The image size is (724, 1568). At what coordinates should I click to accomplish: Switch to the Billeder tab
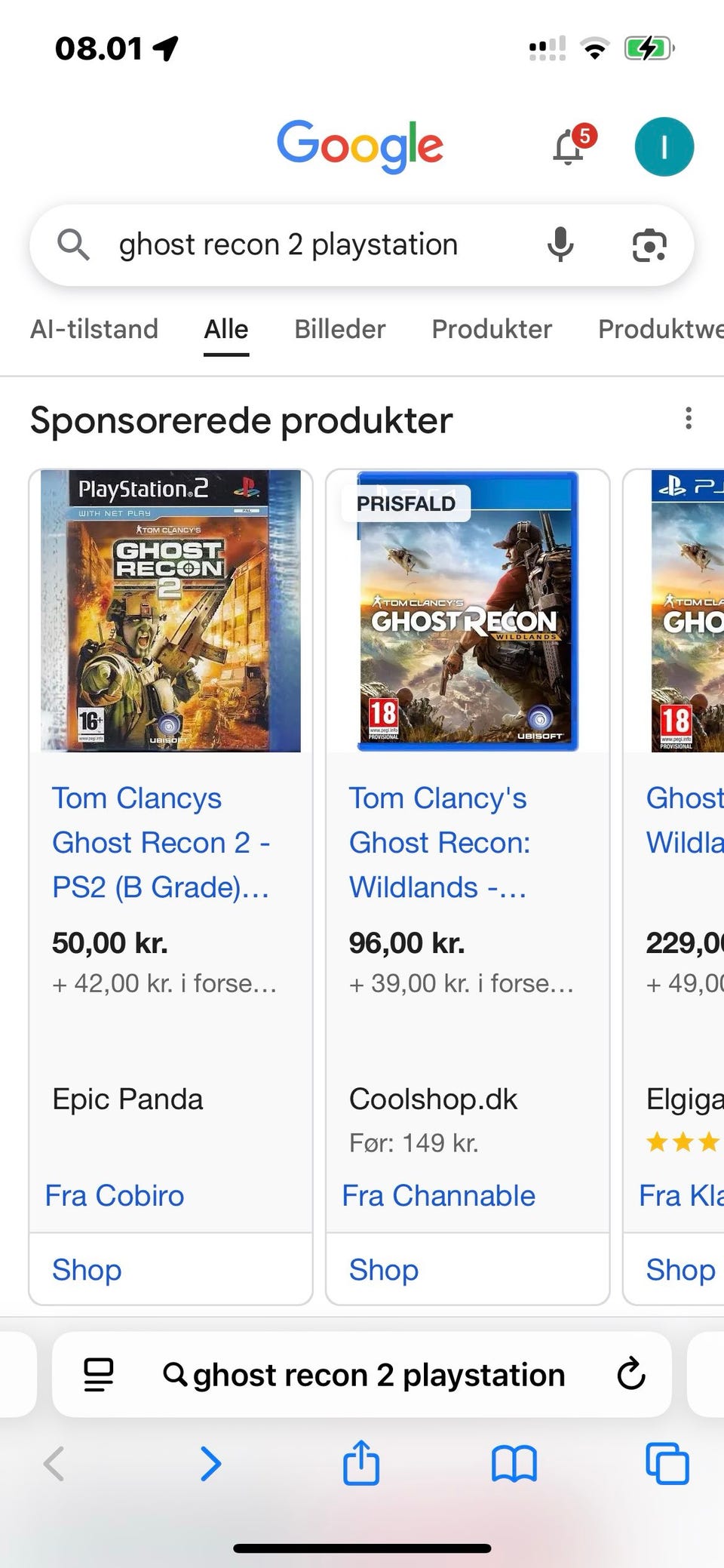point(339,329)
